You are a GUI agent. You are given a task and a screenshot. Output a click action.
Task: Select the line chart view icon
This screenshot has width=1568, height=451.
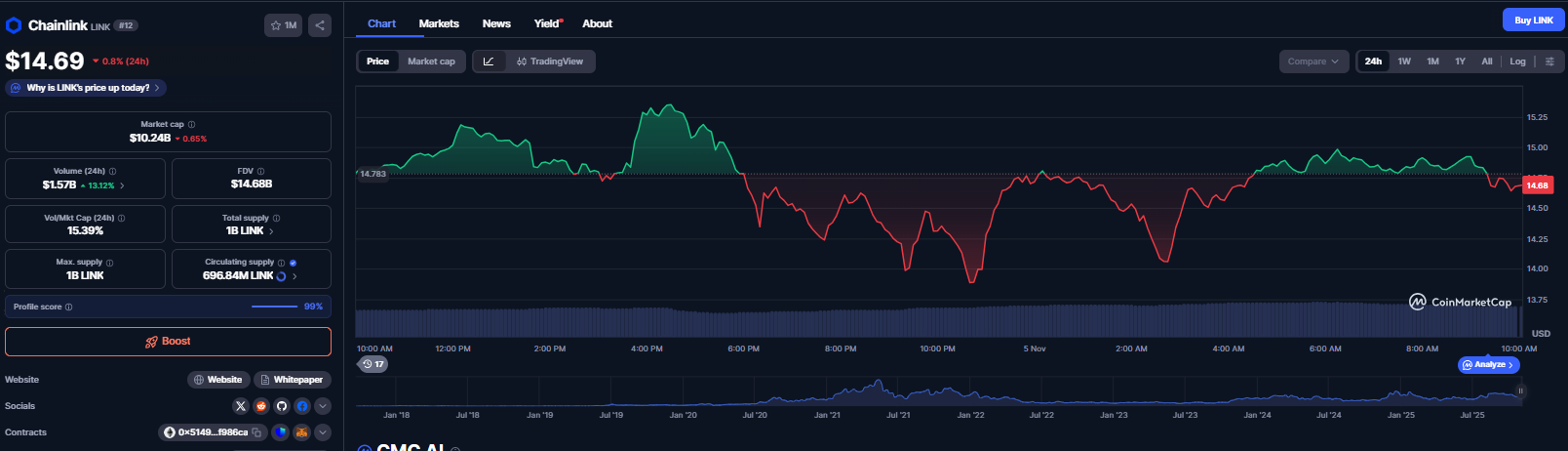[x=489, y=61]
